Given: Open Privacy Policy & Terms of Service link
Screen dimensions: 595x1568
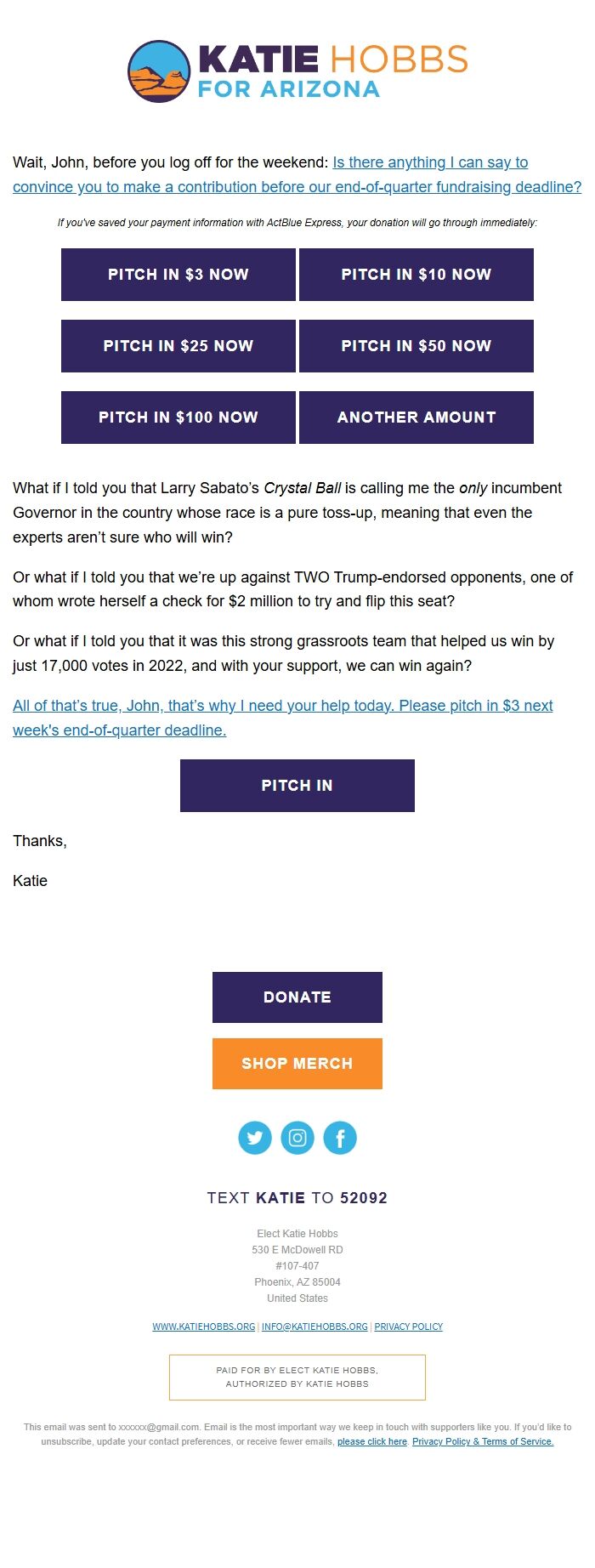Looking at the screenshot, I should point(483,1441).
